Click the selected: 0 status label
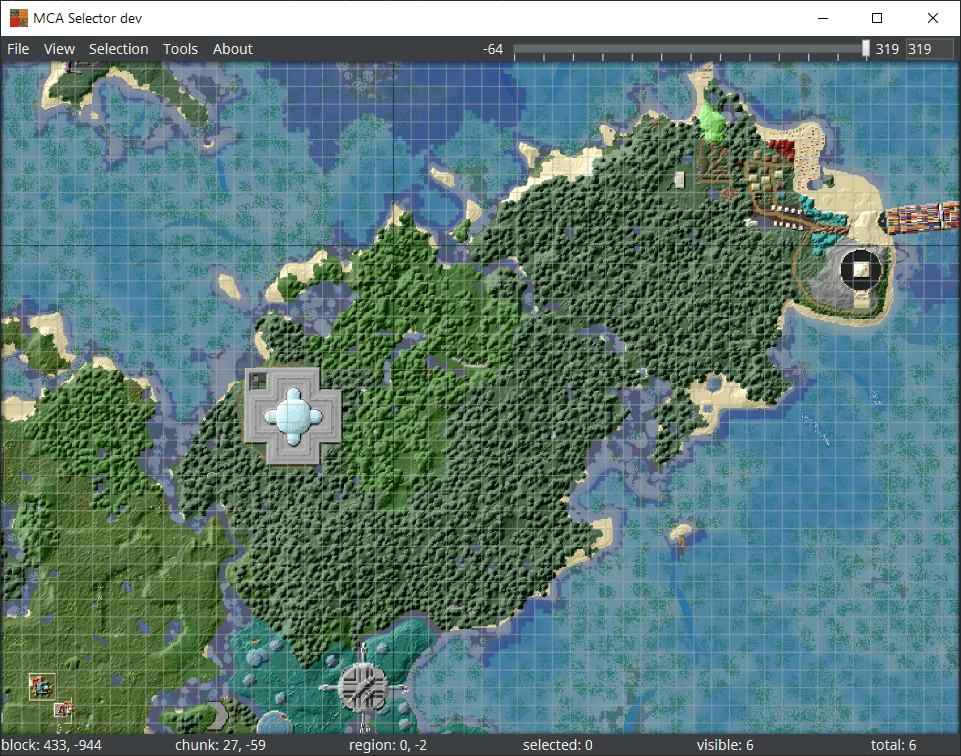Image resolution: width=961 pixels, height=756 pixels. pos(557,744)
